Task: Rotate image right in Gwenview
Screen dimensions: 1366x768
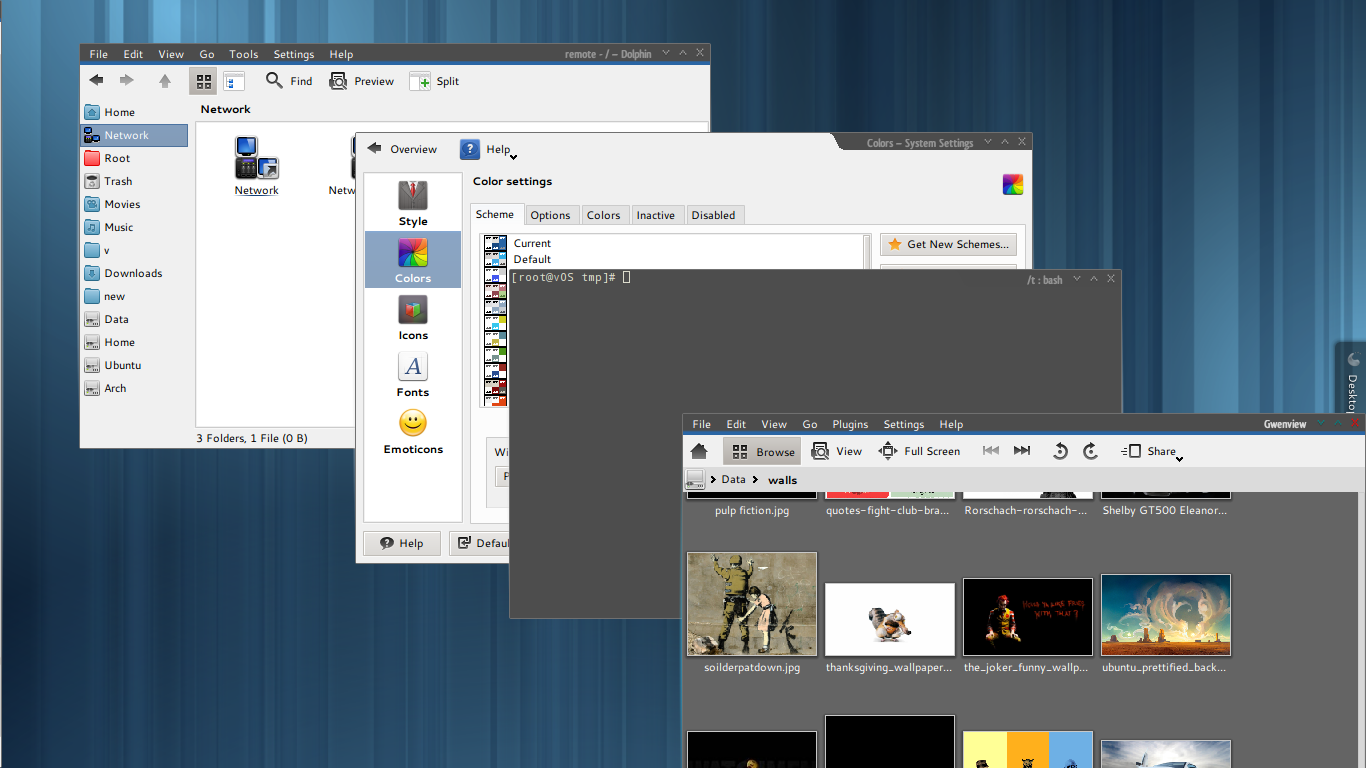Action: tap(1091, 451)
